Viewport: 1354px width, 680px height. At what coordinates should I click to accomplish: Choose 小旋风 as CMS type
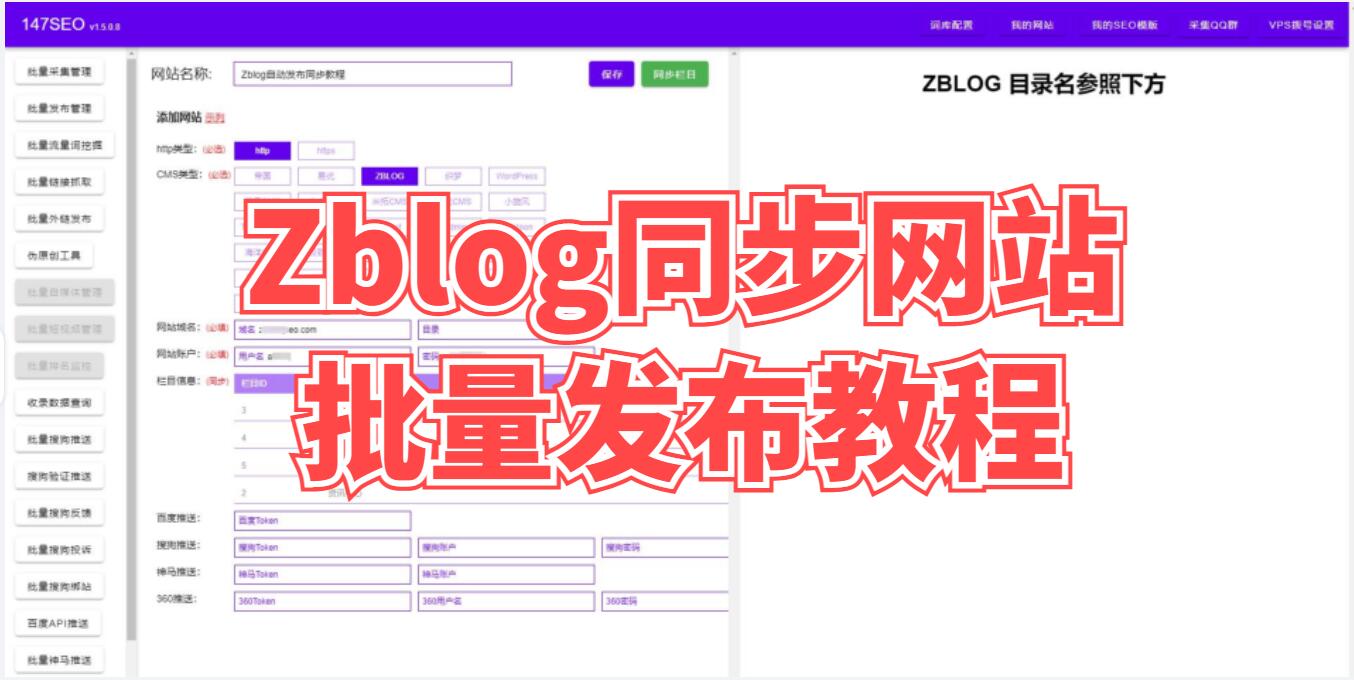pyautogui.click(x=517, y=201)
